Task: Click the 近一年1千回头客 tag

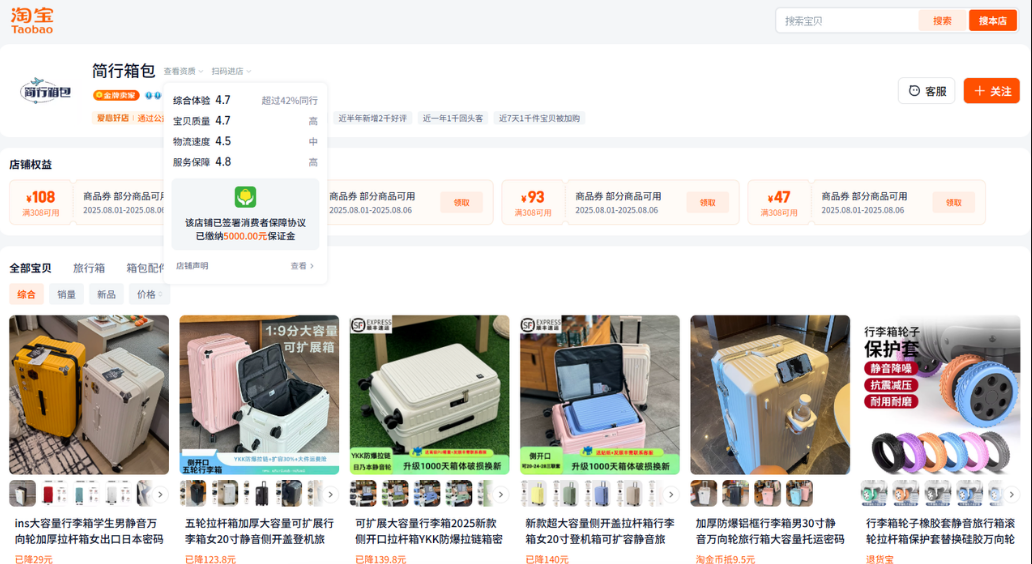Action: [452, 118]
